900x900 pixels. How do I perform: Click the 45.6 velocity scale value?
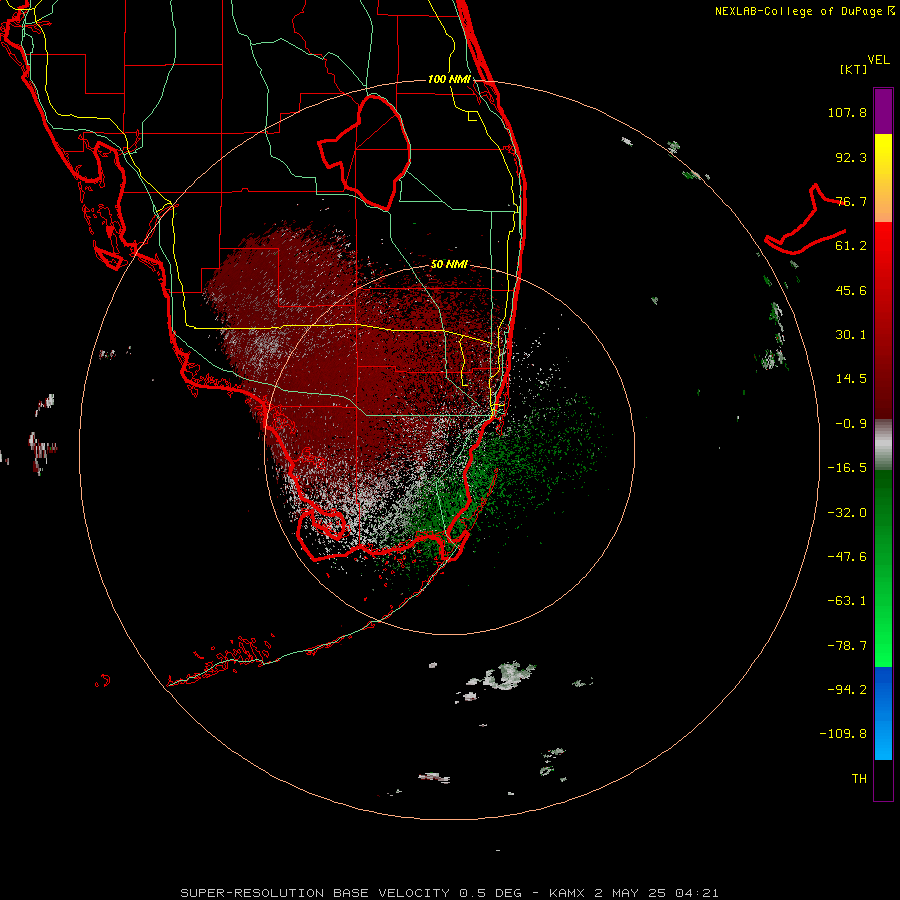pos(851,290)
